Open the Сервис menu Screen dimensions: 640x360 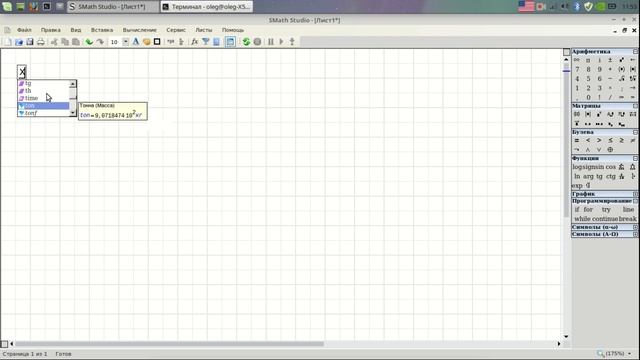176,30
